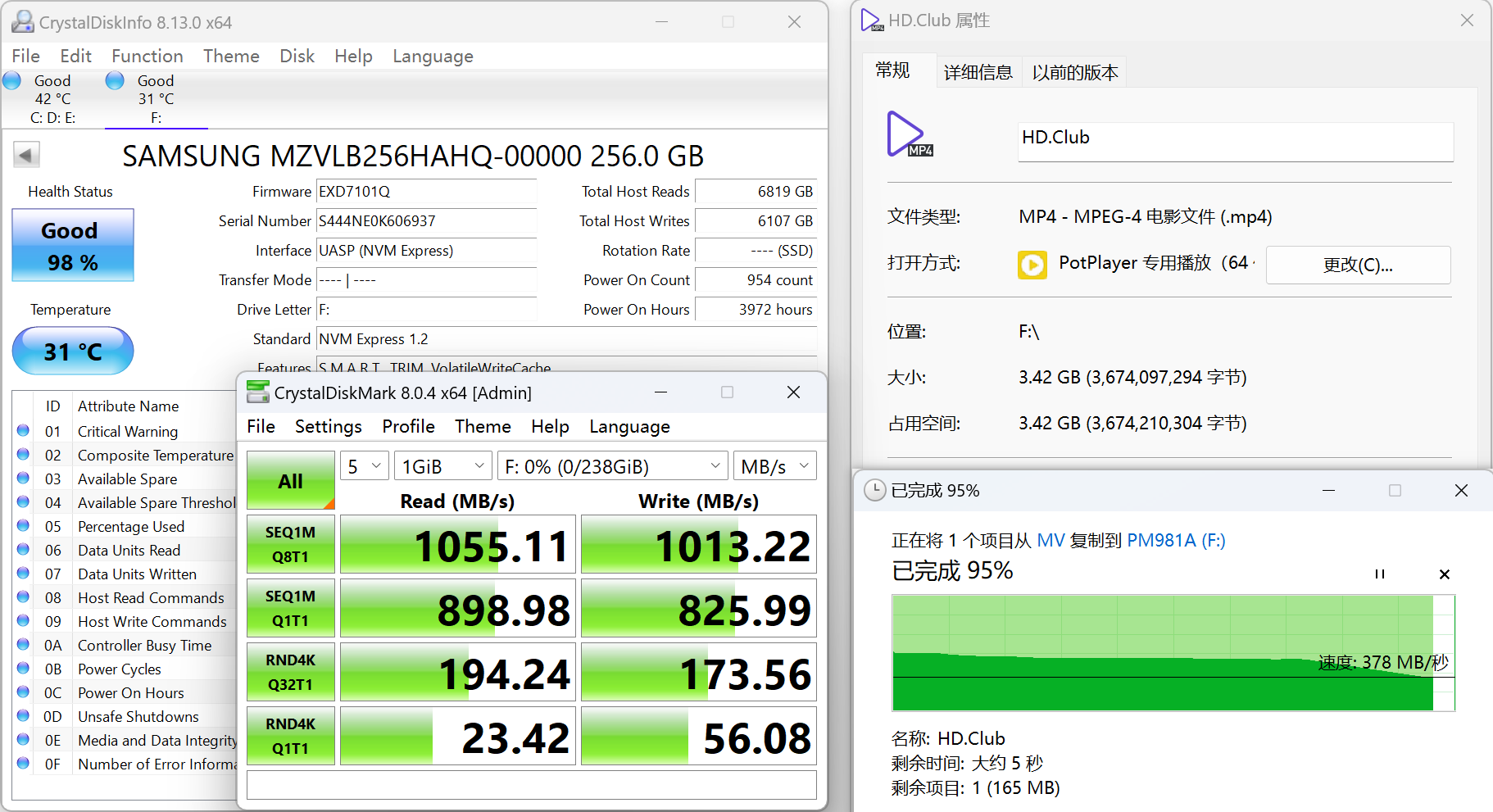Click the status dot for Unsafe Shutdowns
This screenshot has width=1493, height=812.
pyautogui.click(x=23, y=716)
